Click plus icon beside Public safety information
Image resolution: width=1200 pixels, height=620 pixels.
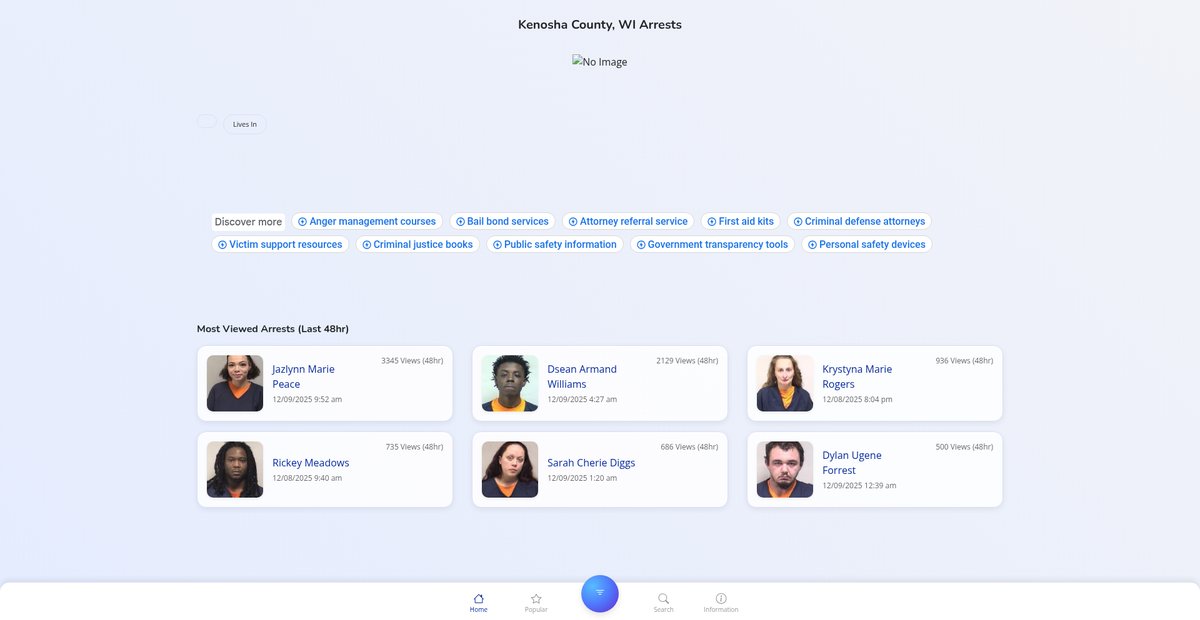(x=497, y=245)
